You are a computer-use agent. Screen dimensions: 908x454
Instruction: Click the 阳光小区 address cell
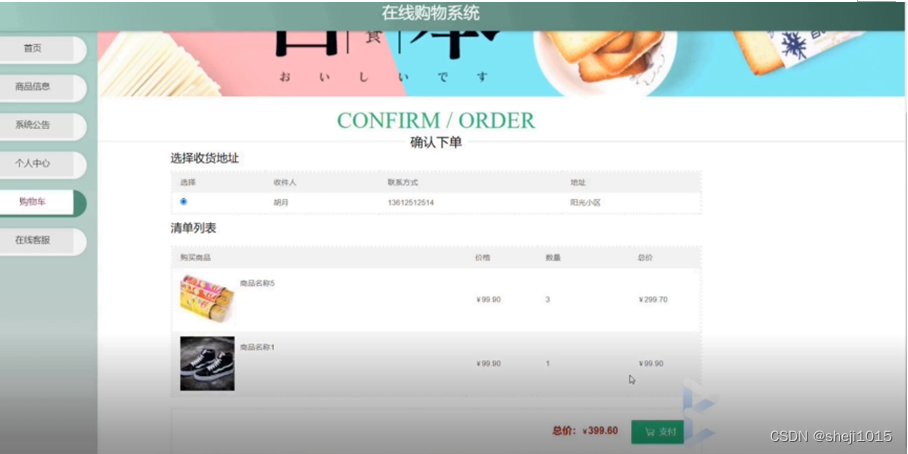[x=585, y=203]
